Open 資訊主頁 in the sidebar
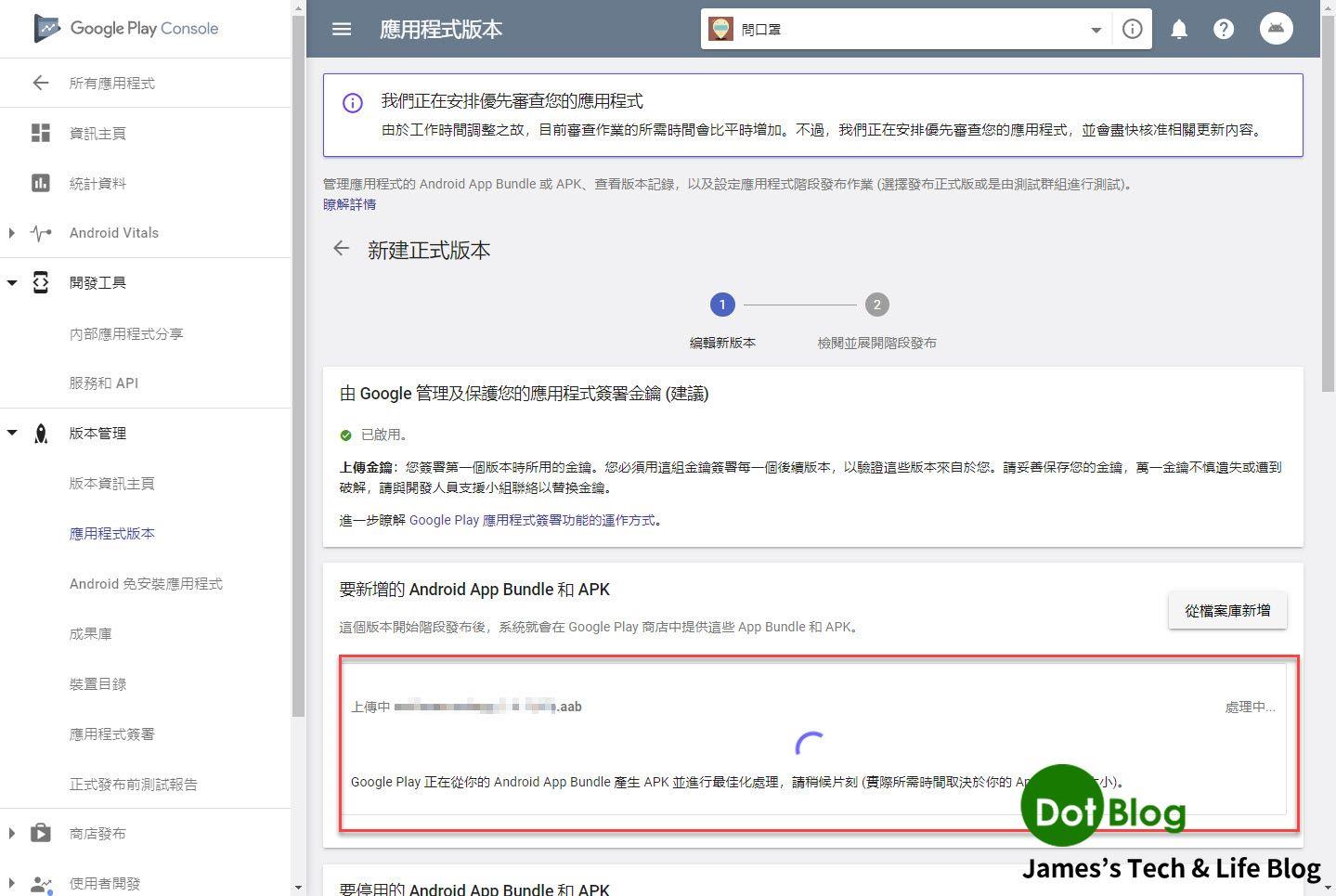The height and width of the screenshot is (896, 1336). pyautogui.click(x=97, y=134)
